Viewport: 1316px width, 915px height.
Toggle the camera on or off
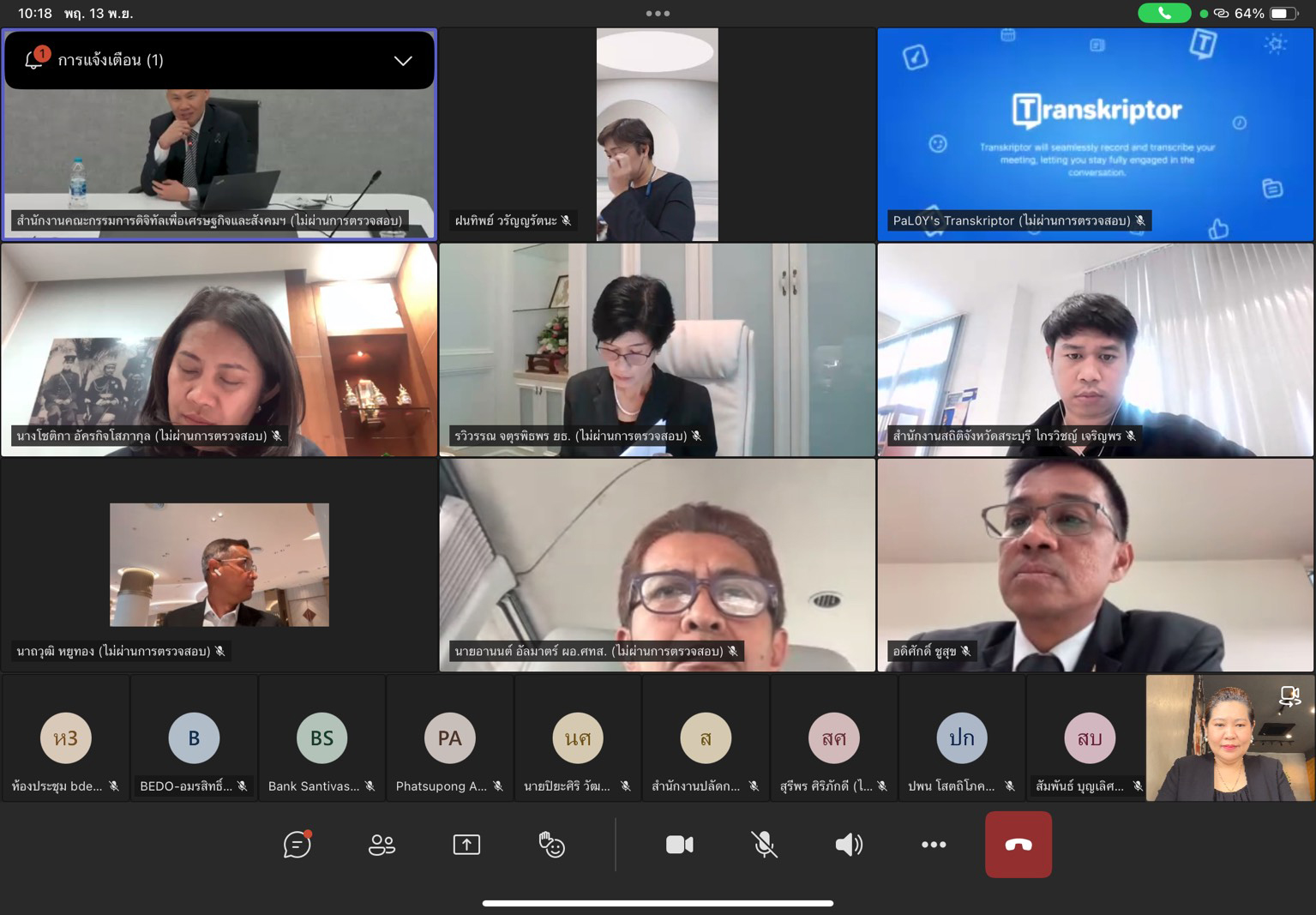pos(679,845)
